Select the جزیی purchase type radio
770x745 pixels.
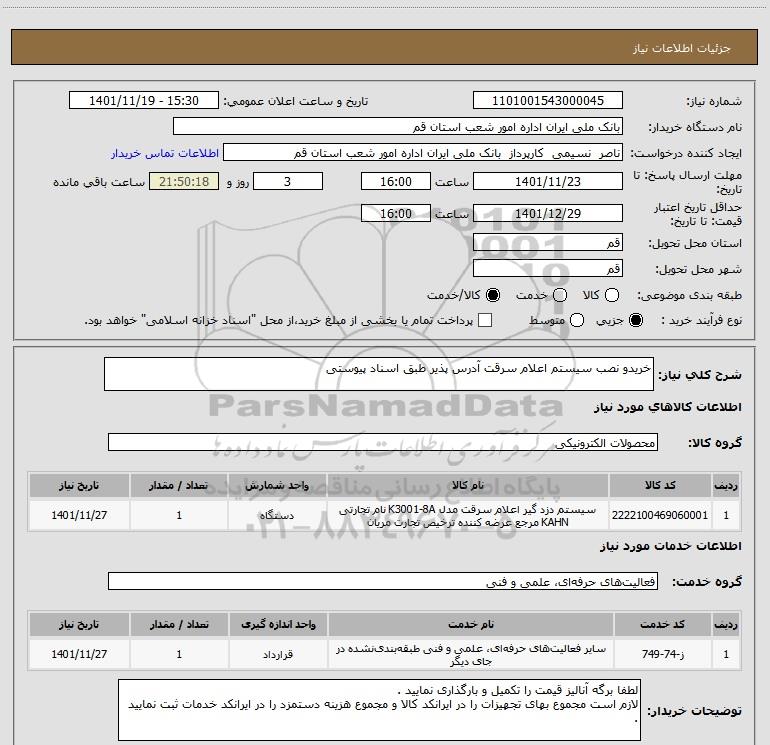coord(636,321)
